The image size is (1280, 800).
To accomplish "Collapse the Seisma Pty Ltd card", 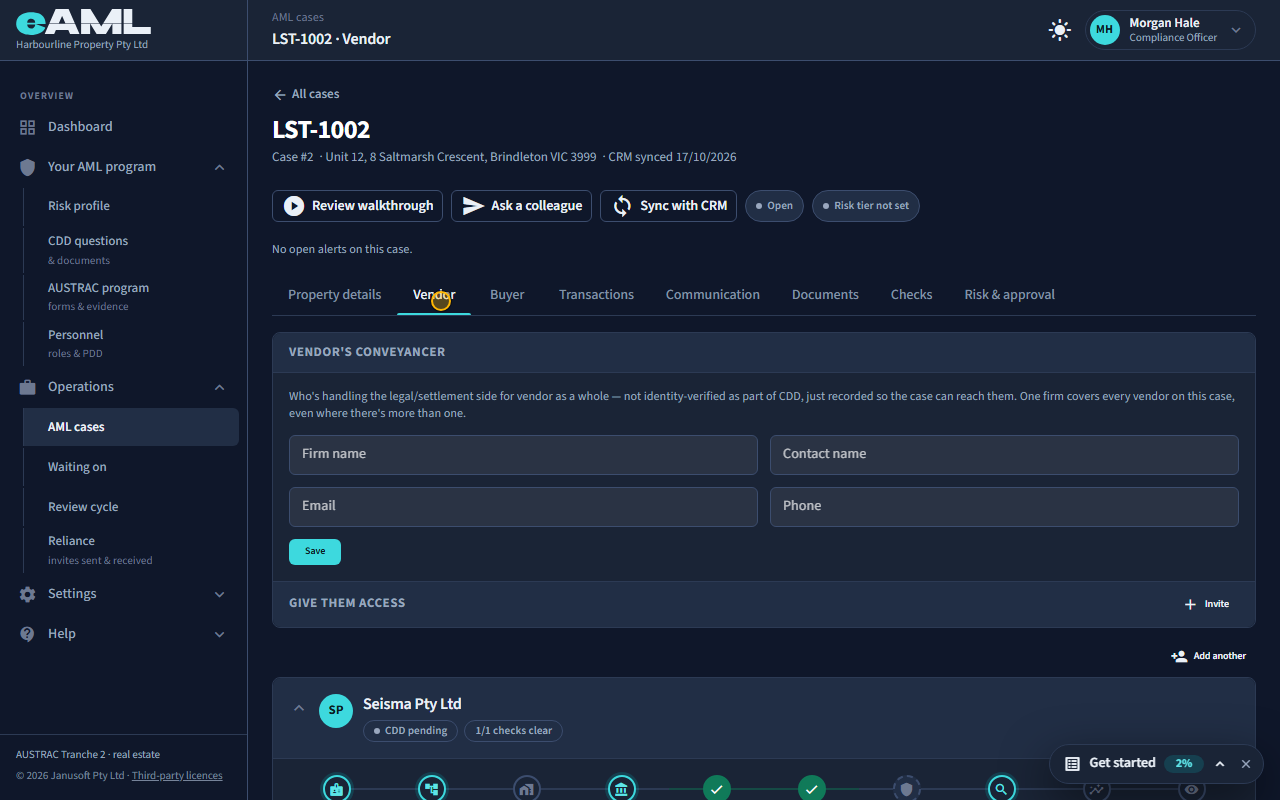I will click(298, 708).
